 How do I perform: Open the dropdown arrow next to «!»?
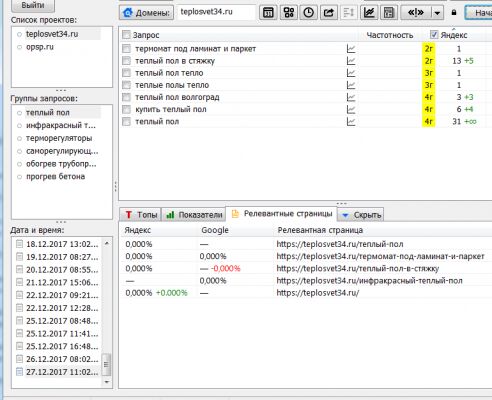[437, 13]
